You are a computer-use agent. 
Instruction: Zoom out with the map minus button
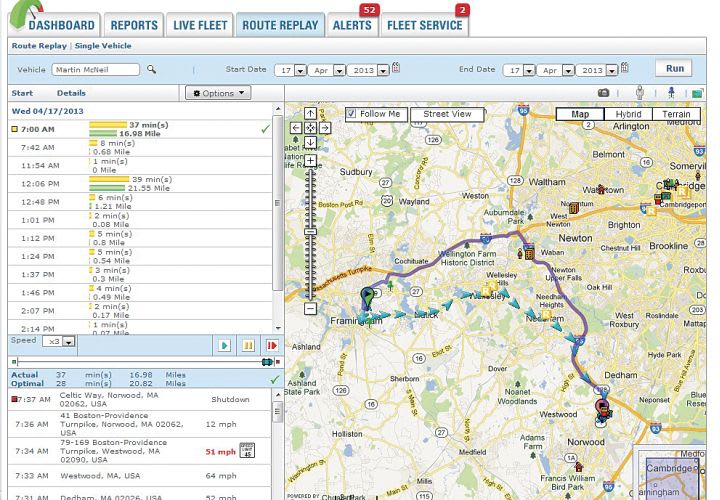click(x=310, y=309)
